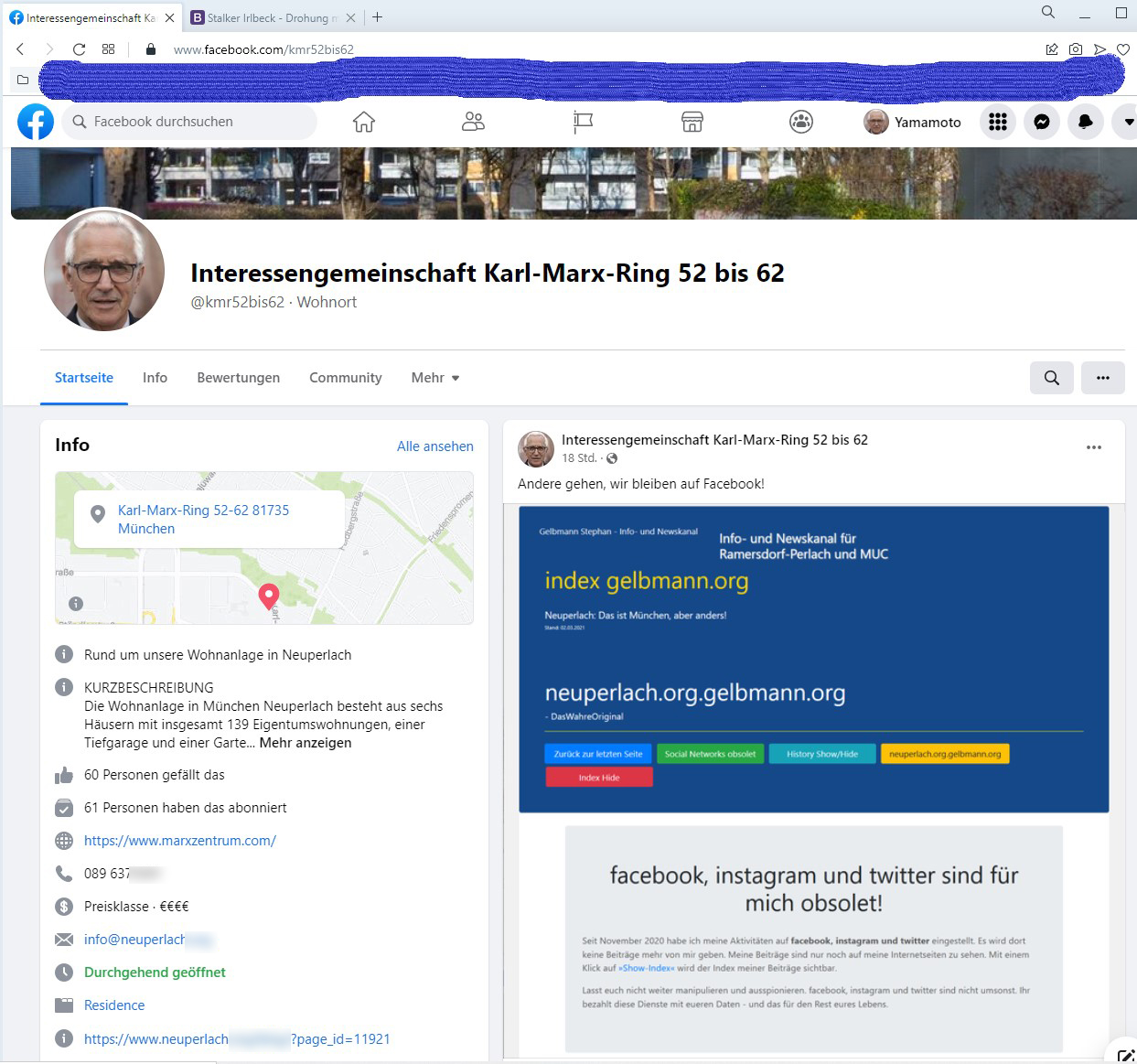Image resolution: width=1137 pixels, height=1064 pixels.
Task: Open the browser search magnifier icon
Action: (1048, 13)
